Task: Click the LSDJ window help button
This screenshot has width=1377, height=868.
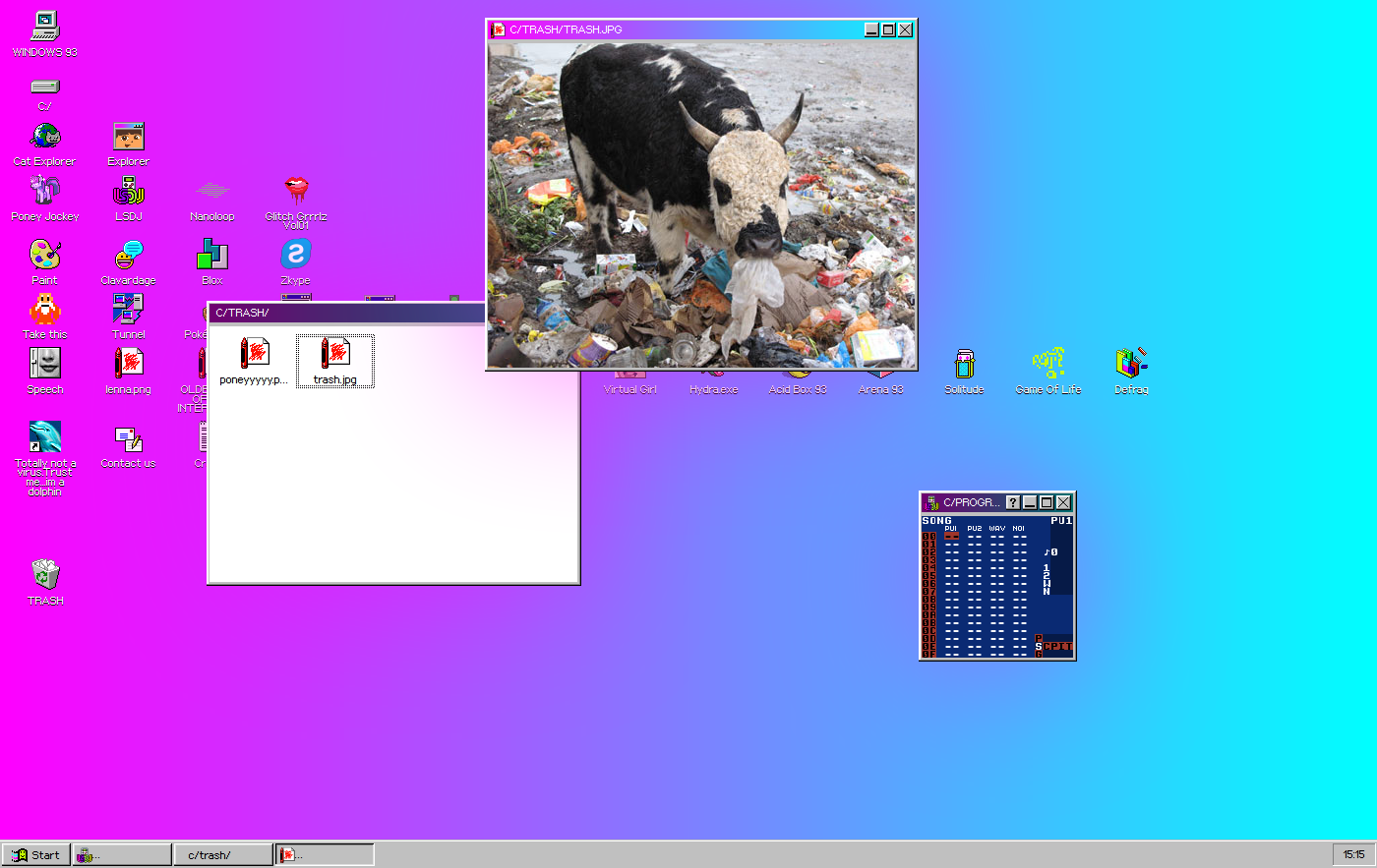Action: 1012,501
